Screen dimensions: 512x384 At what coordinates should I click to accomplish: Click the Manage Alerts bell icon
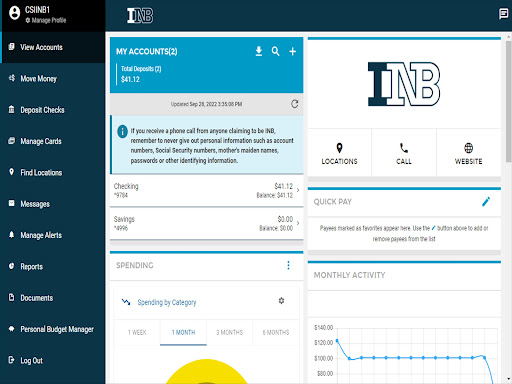tap(11, 235)
